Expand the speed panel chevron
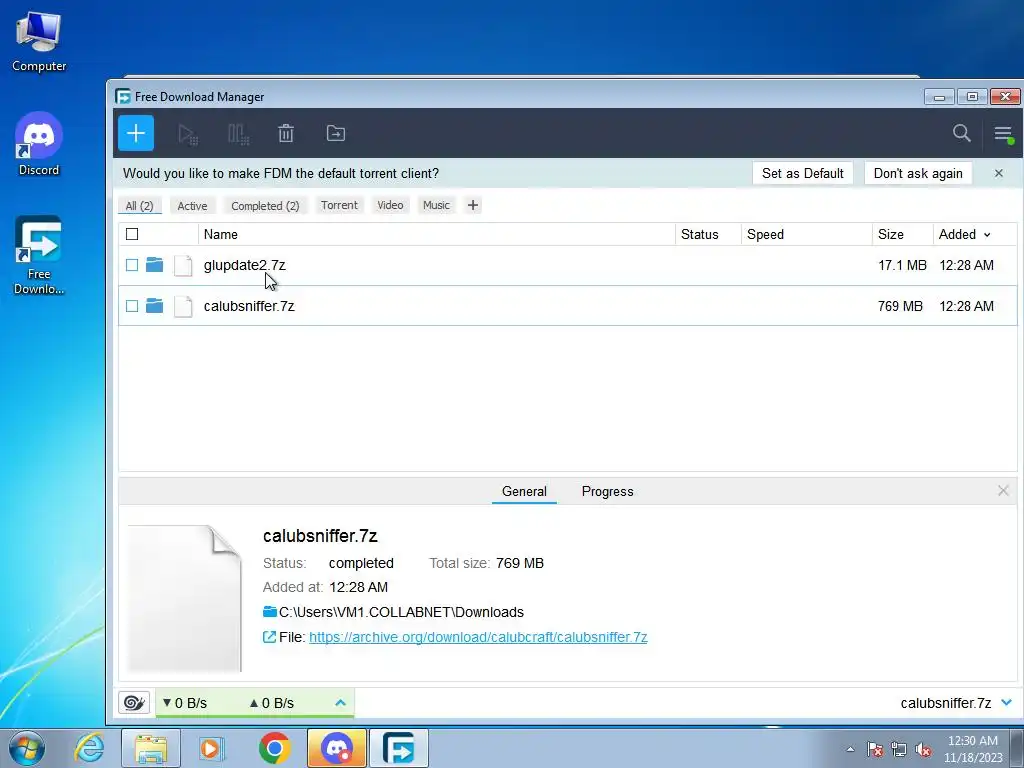Viewport: 1024px width, 768px height. pos(340,703)
